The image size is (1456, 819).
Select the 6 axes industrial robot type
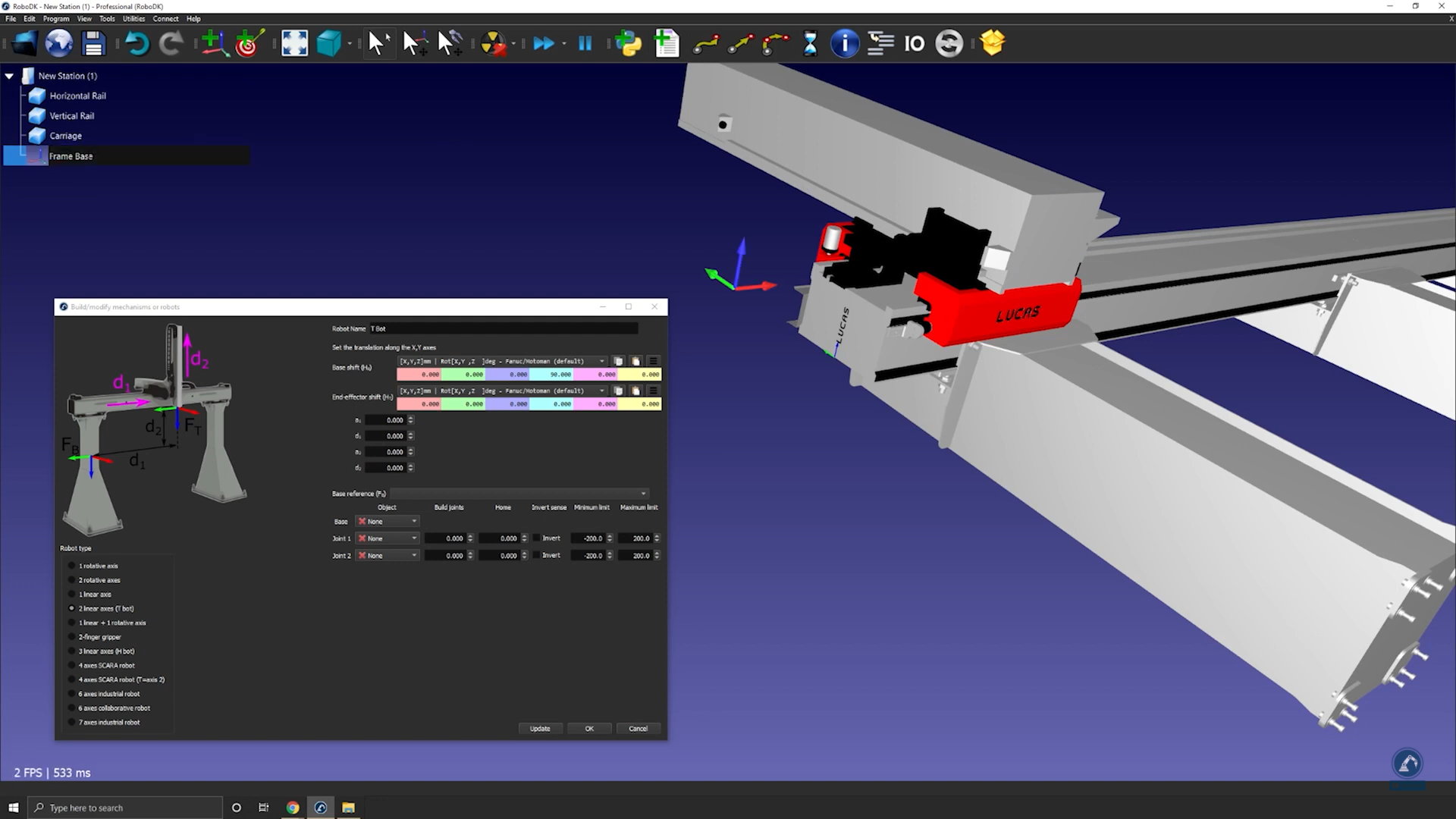click(72, 694)
